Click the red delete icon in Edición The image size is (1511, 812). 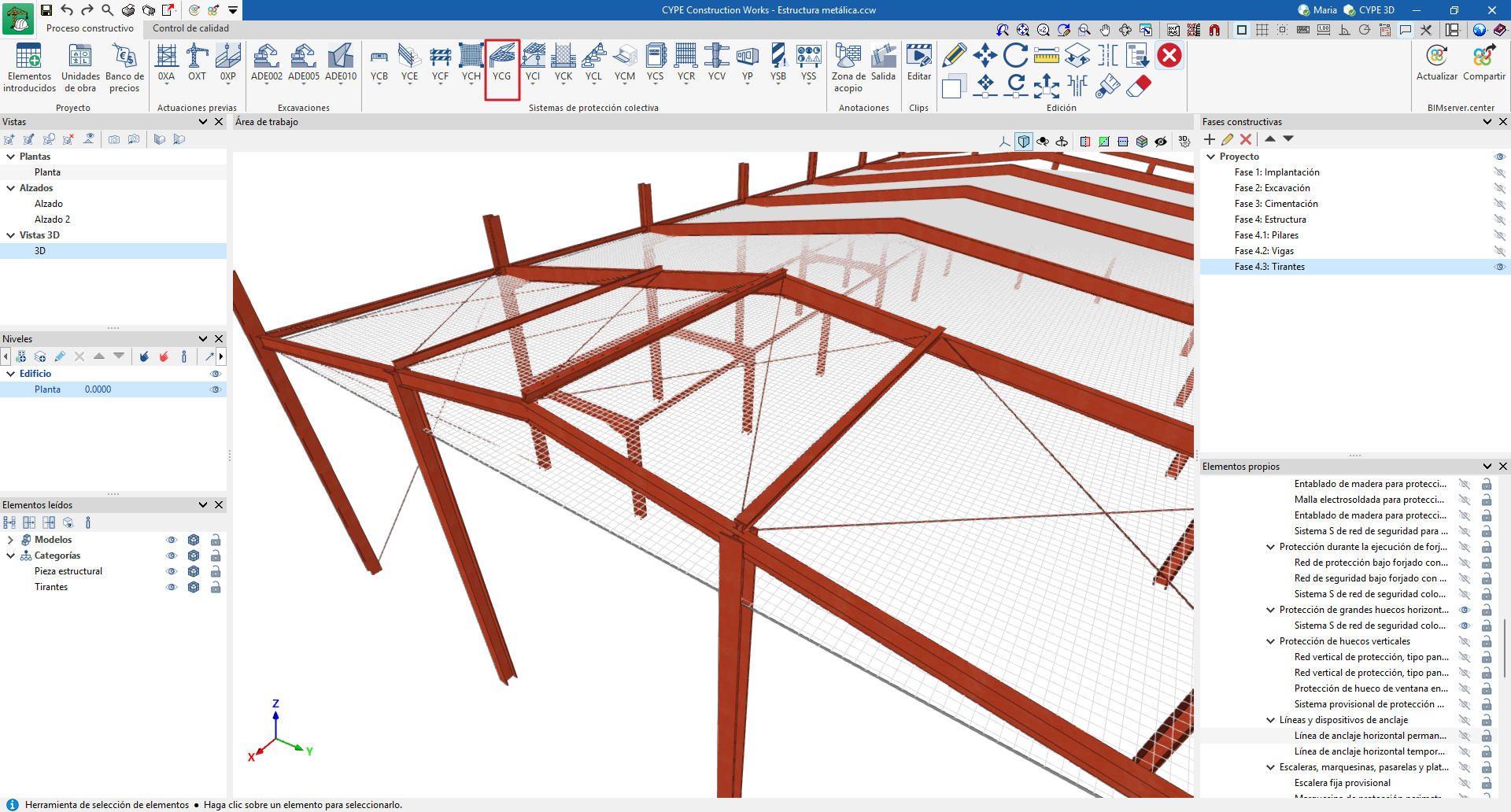1169,56
